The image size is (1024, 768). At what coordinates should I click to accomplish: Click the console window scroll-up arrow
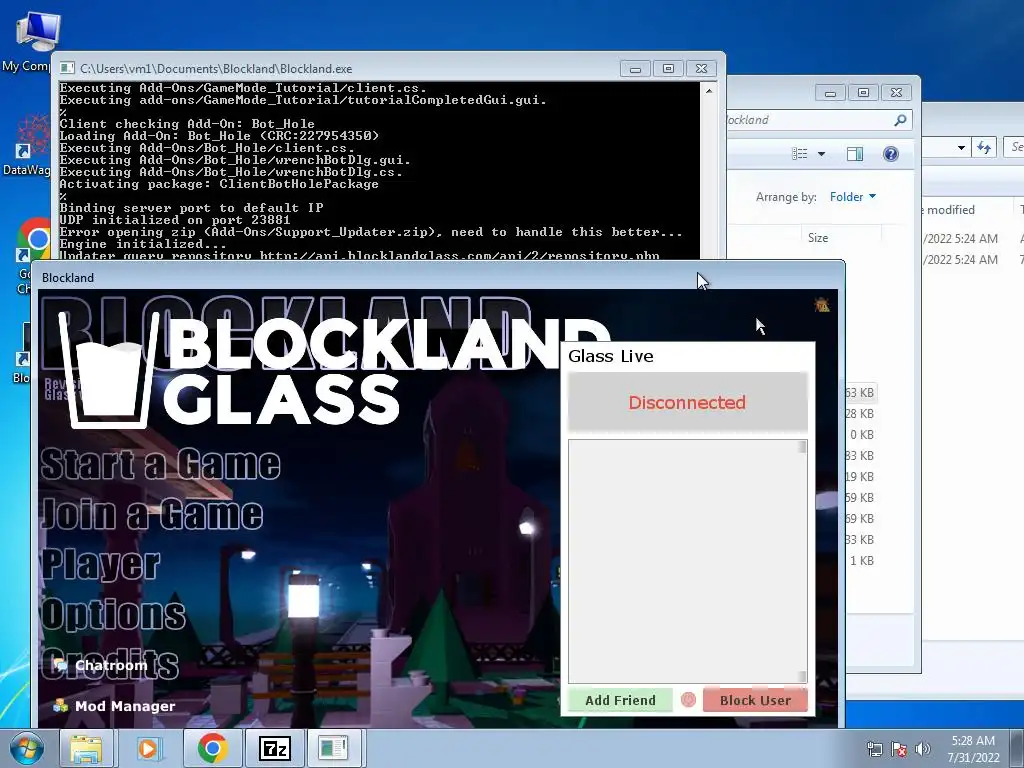pyautogui.click(x=709, y=91)
